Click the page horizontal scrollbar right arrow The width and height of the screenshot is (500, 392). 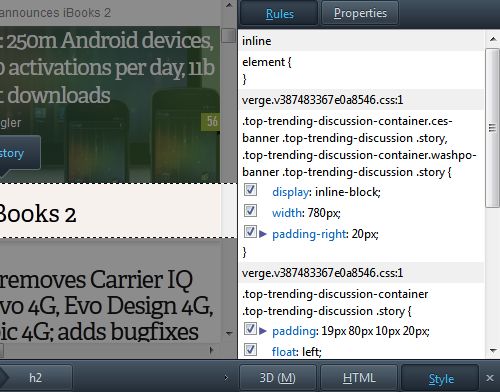coord(211,350)
